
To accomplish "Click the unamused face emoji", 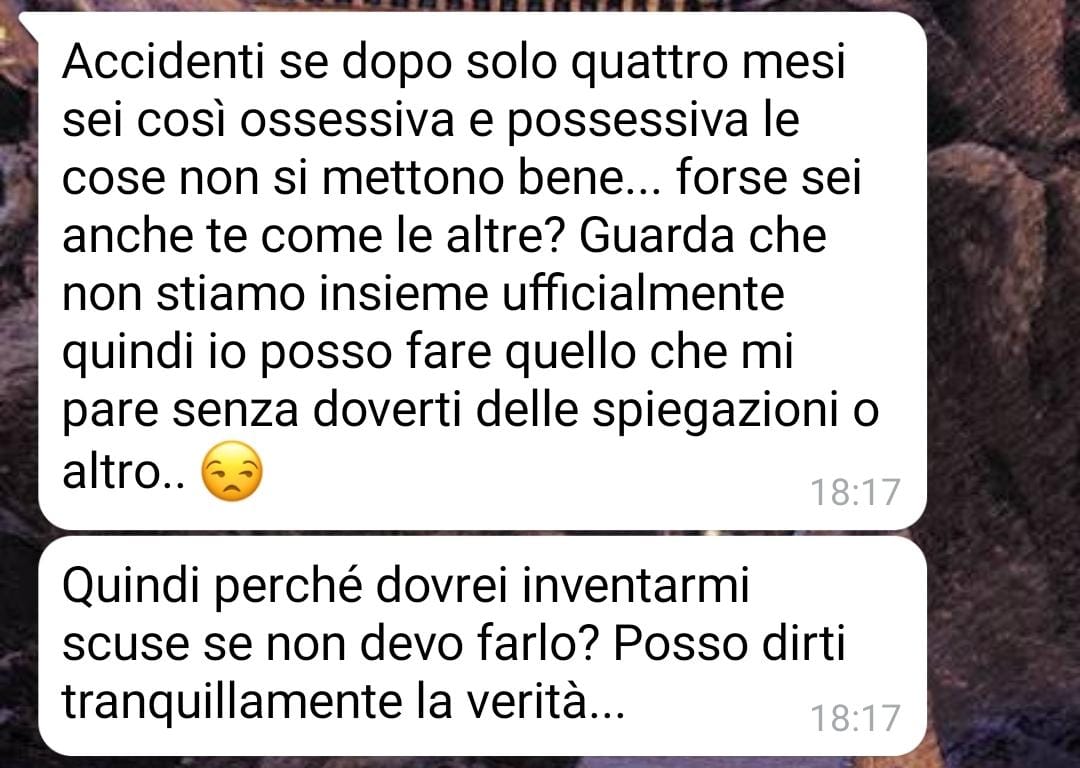I will (231, 471).
